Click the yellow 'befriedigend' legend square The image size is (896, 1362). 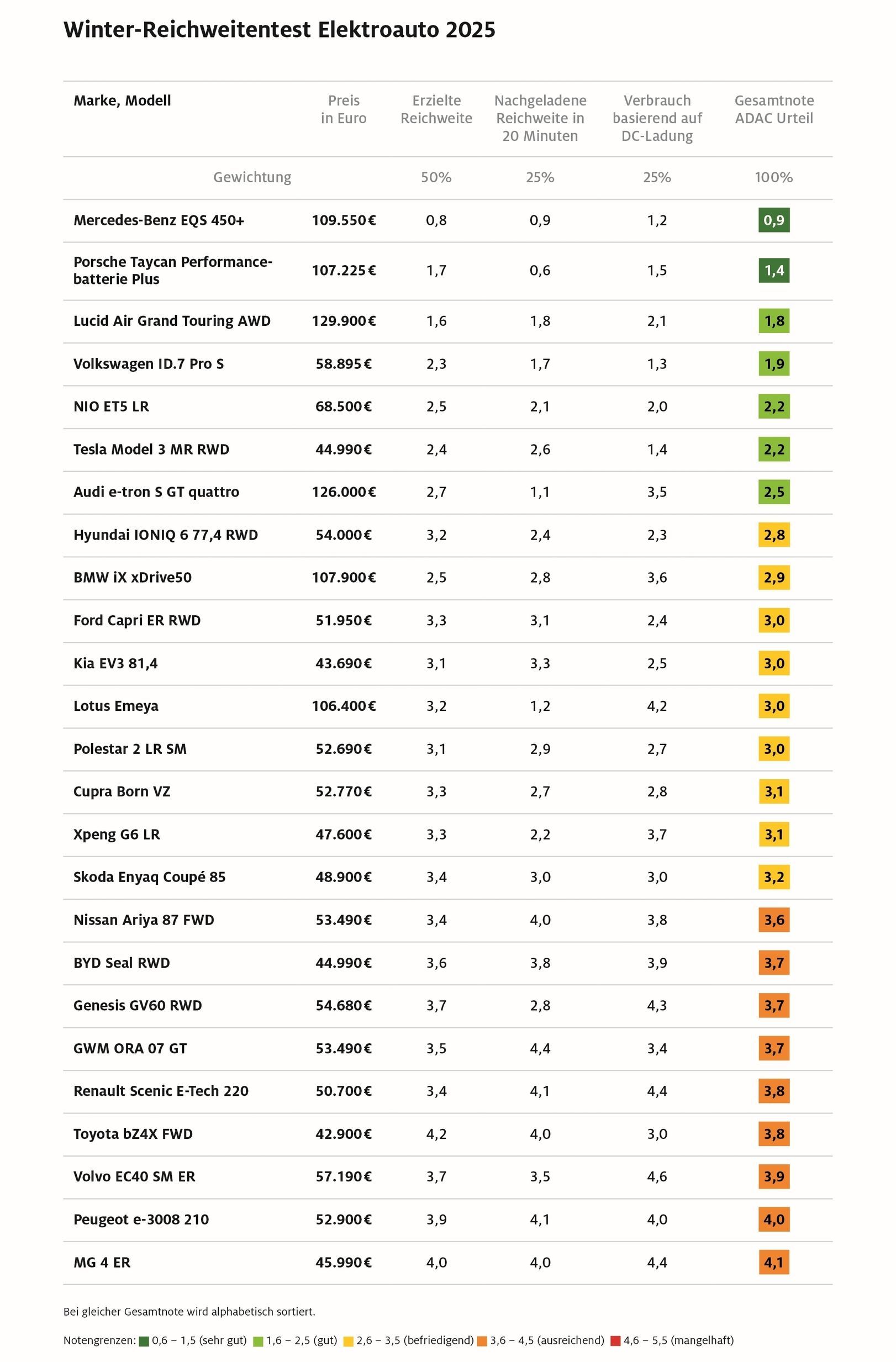[348, 1341]
